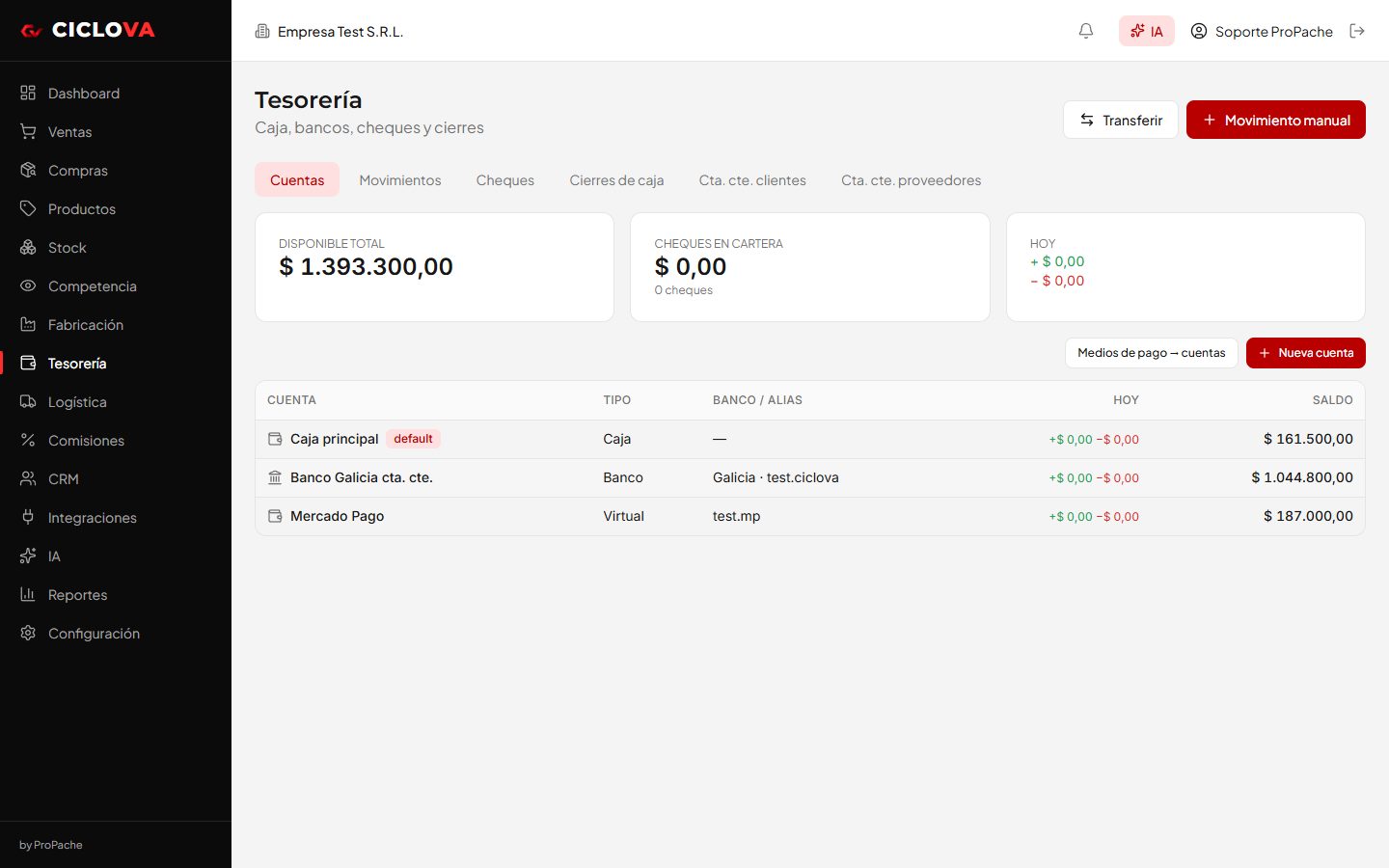Click the SALDO column header
Screen dimensions: 1389x868
point(1332,400)
